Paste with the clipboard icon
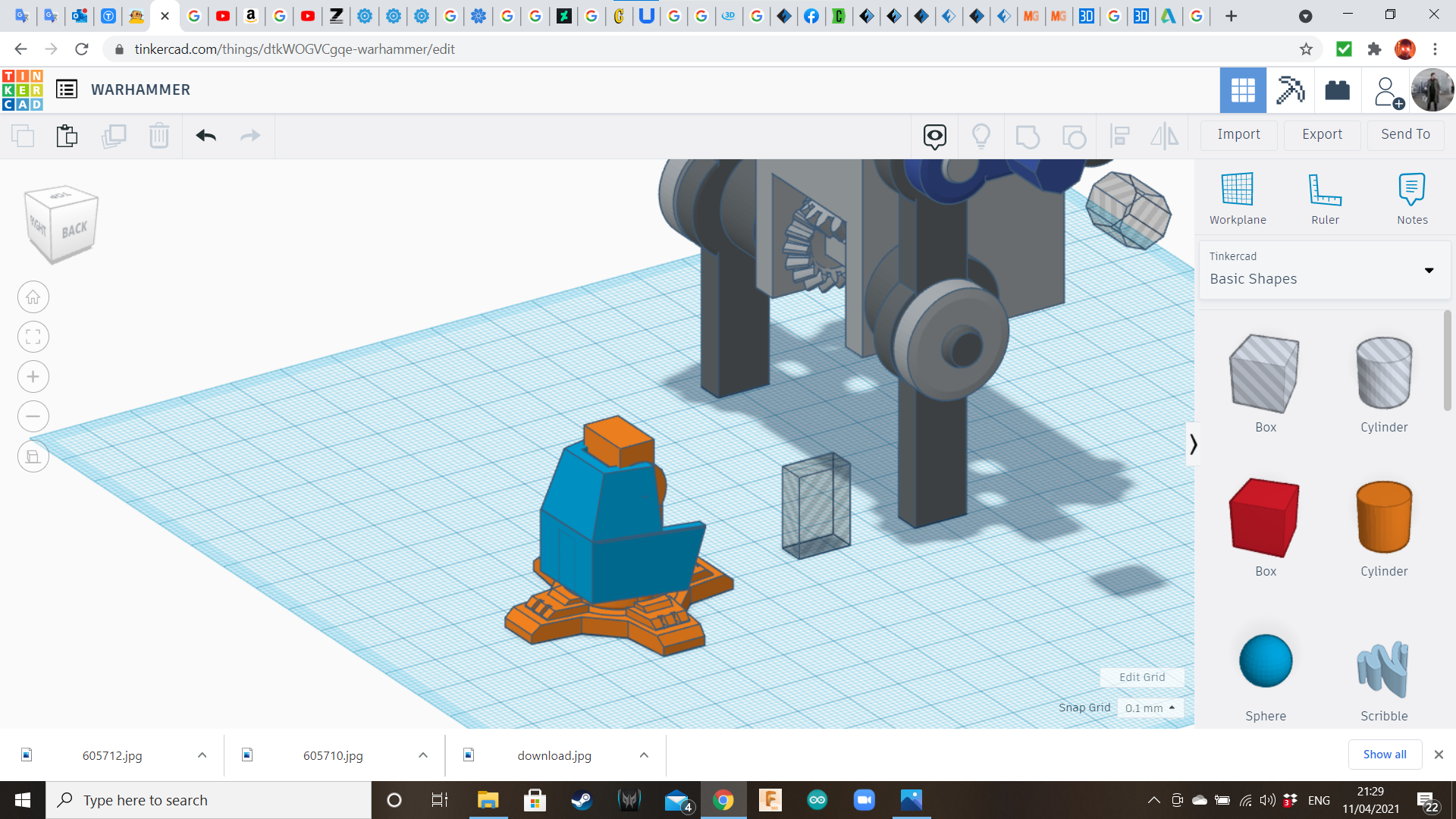Screen dimensions: 1456x819 (67, 136)
